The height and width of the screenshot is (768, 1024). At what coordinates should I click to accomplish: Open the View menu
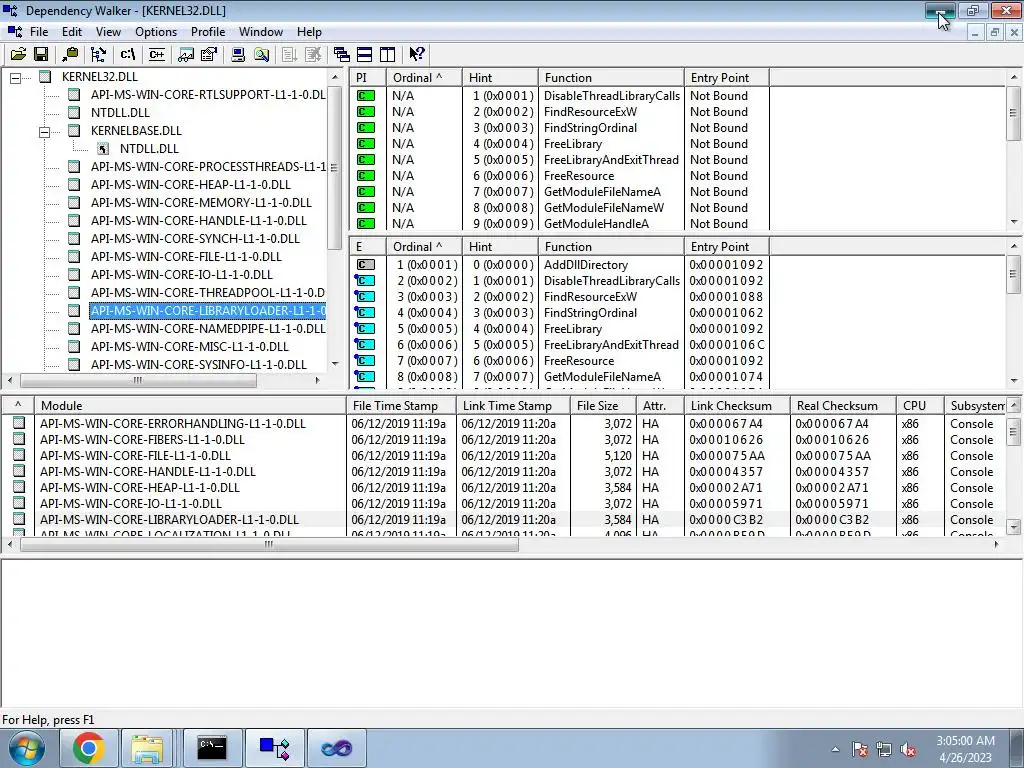coord(108,31)
